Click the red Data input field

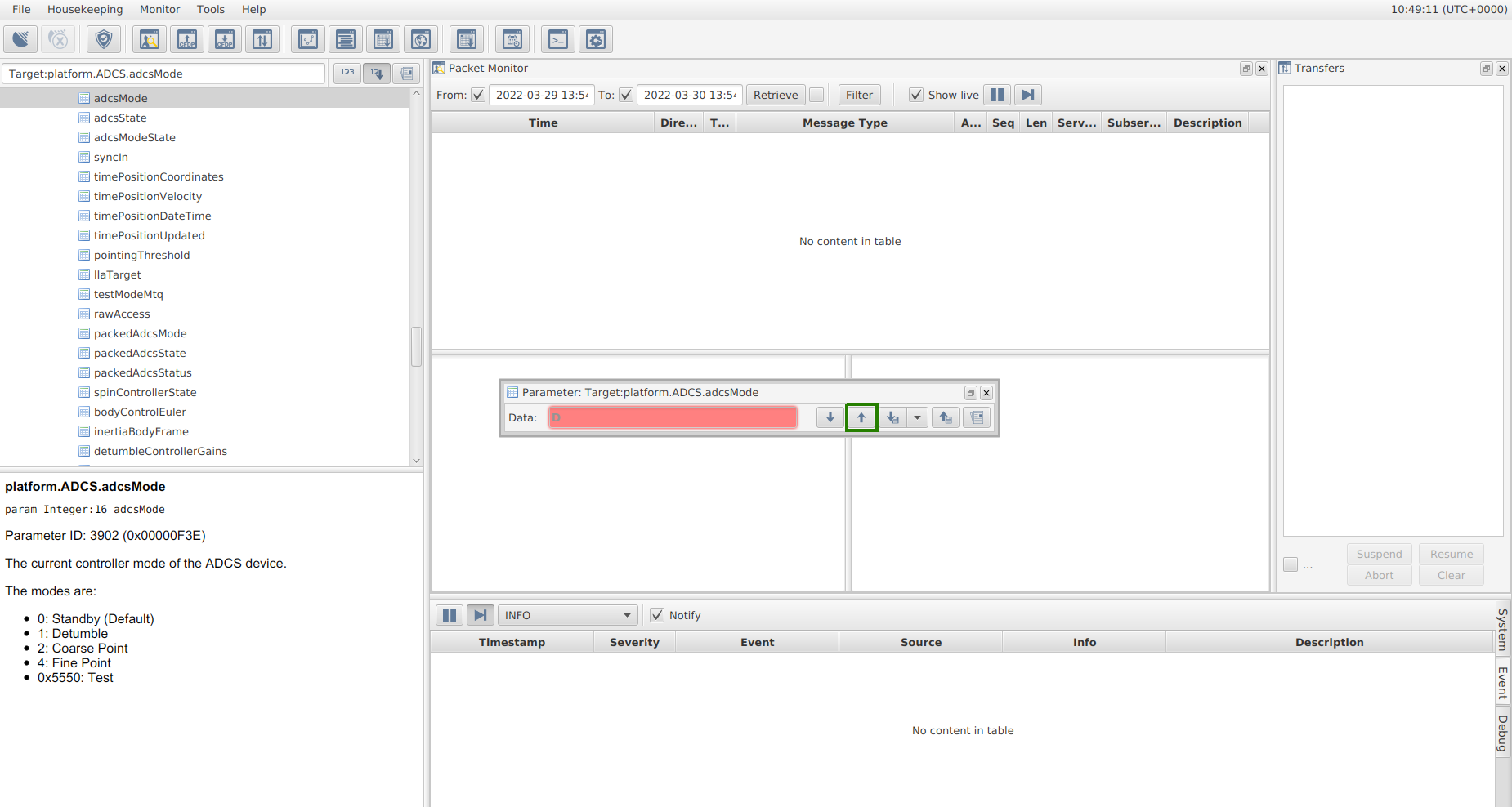coord(673,417)
